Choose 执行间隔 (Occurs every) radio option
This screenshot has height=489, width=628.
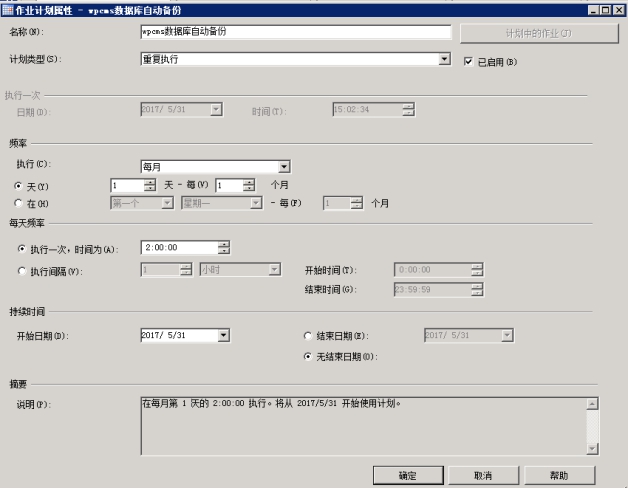pos(20,268)
